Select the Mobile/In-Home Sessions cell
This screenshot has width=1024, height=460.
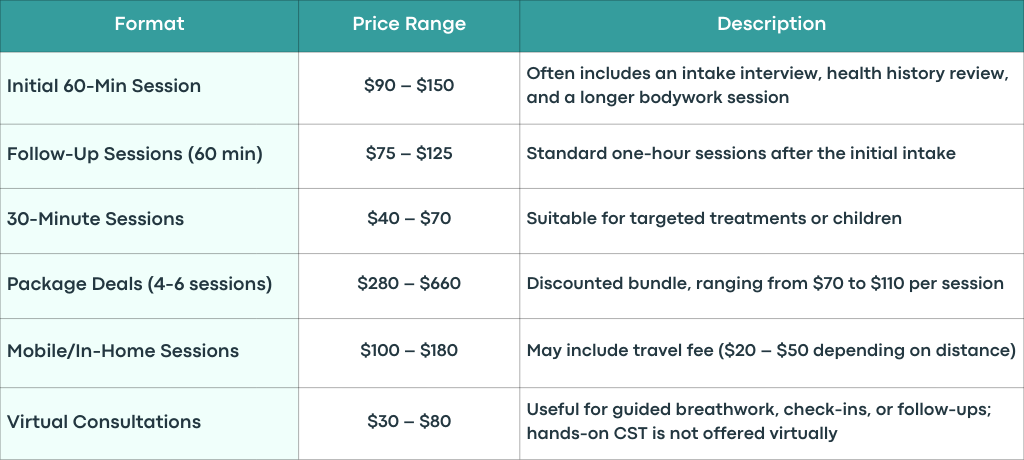coord(149,353)
